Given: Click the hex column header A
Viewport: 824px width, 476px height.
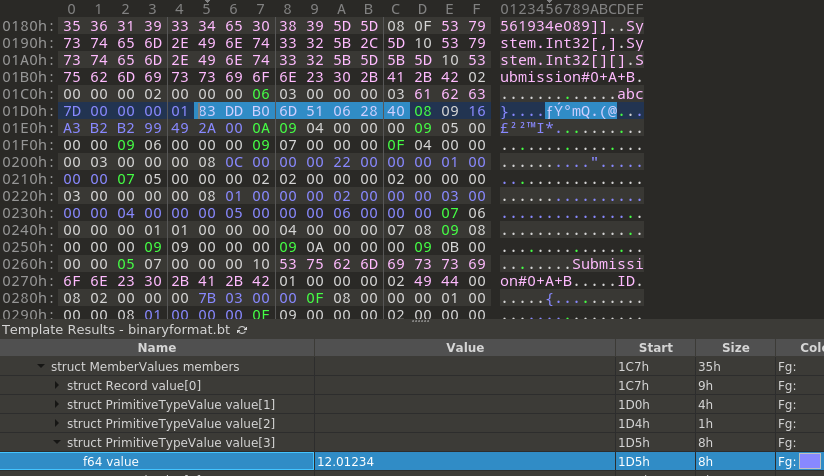Looking at the screenshot, I should (342, 9).
